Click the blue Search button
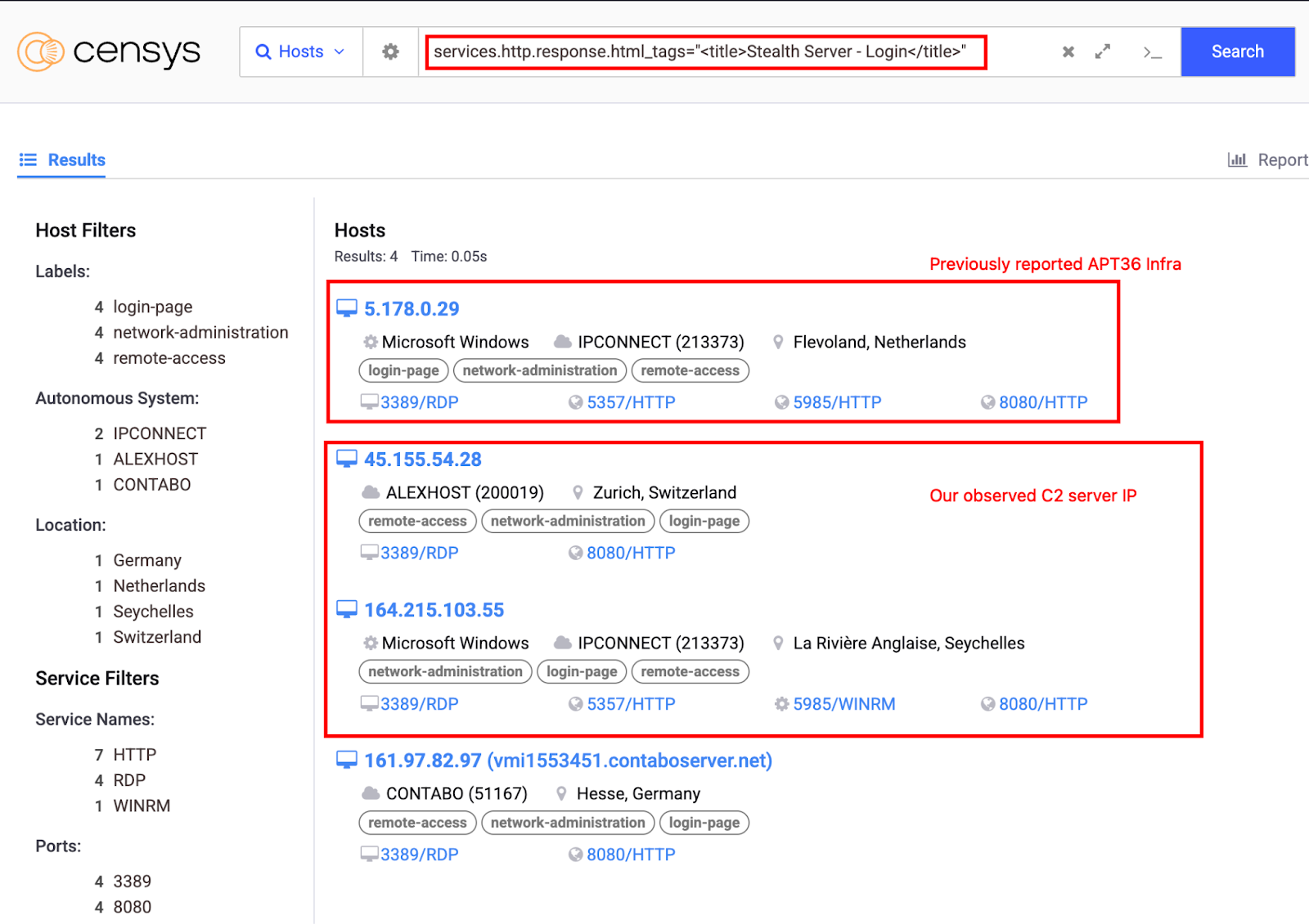Viewport: 1309px width, 924px height. pyautogui.click(x=1238, y=52)
